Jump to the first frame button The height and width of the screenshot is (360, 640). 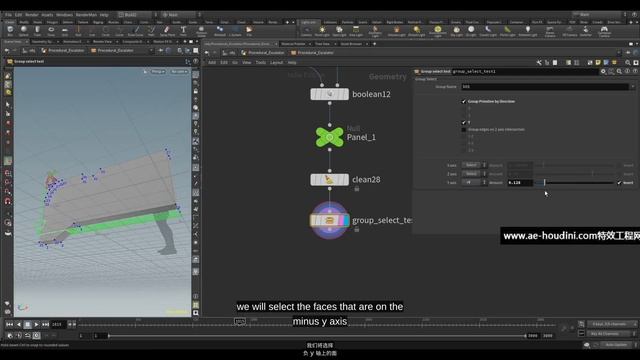9,324
